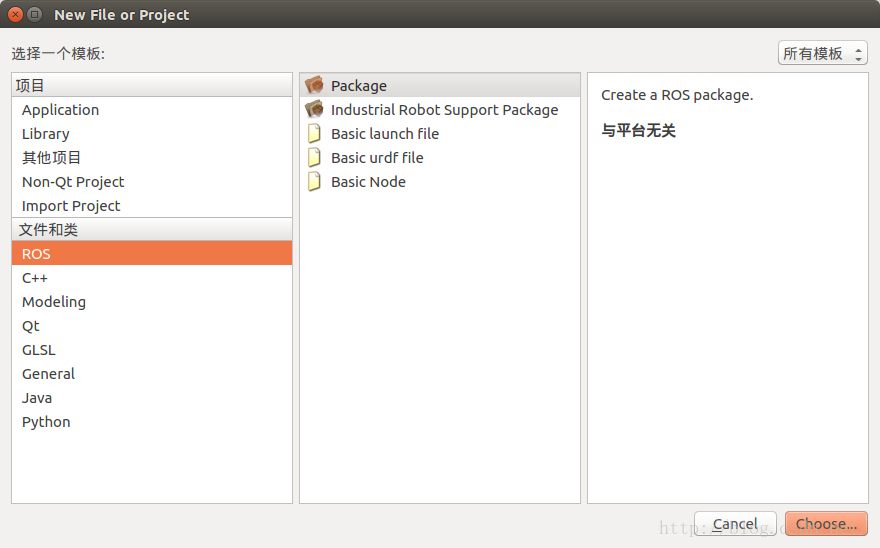Select the General category

[152, 374]
